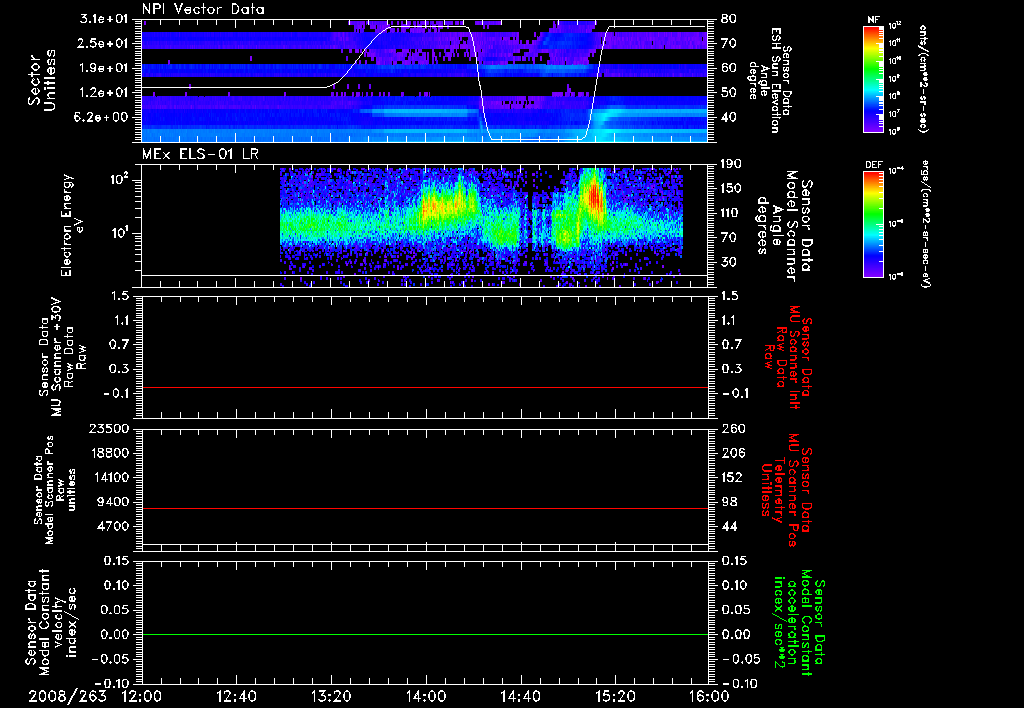Click the 4700 scanner position tick value

[112, 526]
